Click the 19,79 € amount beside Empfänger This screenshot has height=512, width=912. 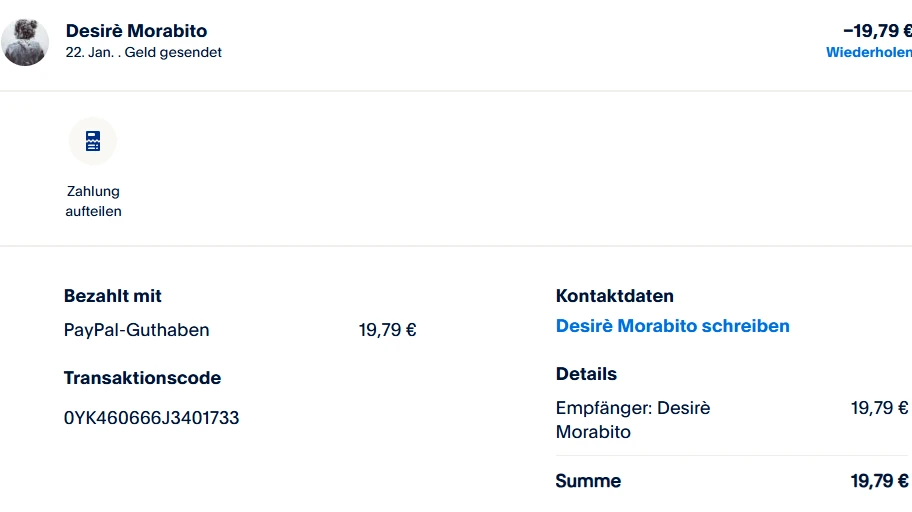point(879,408)
